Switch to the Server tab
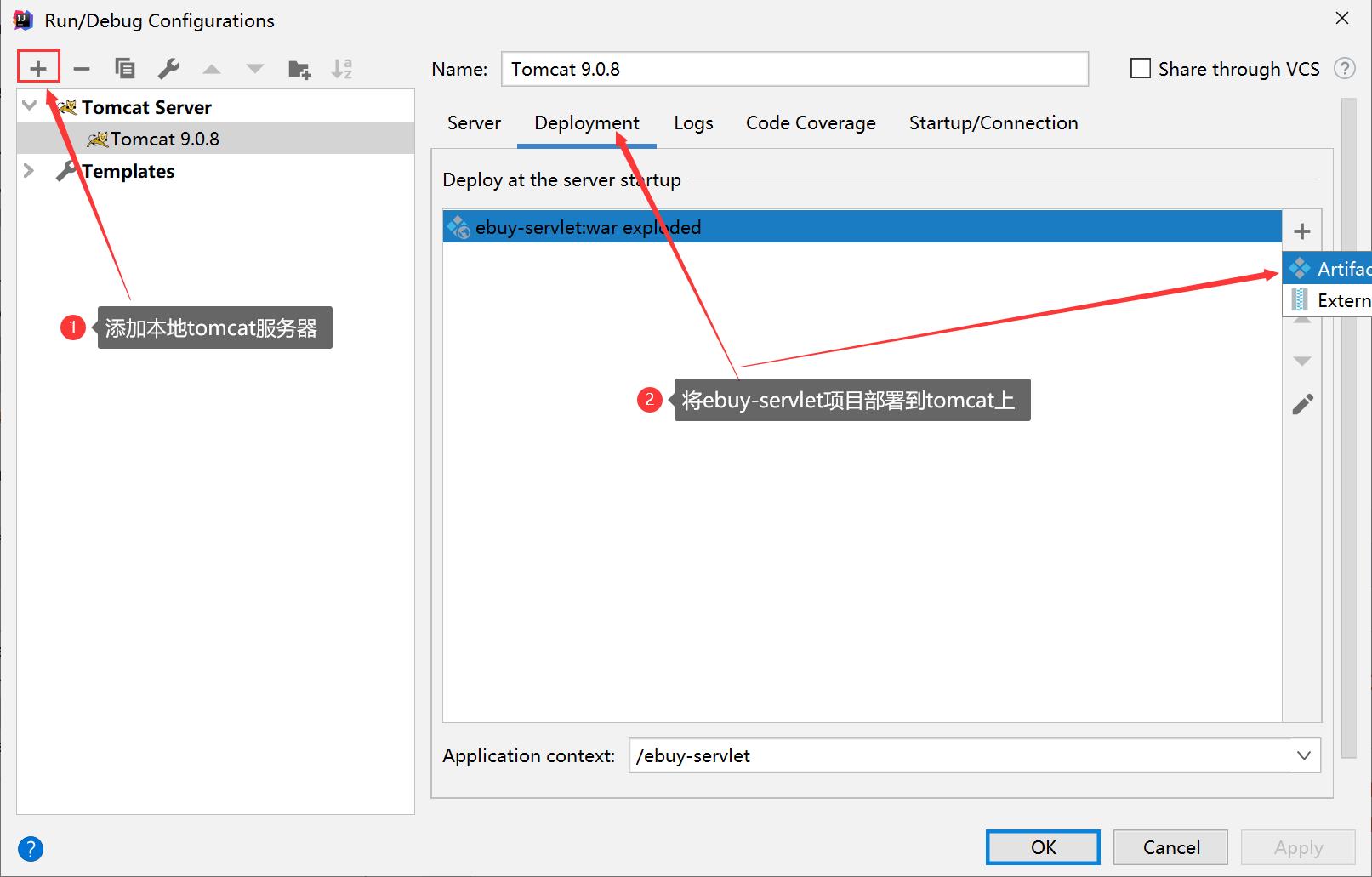 pyautogui.click(x=474, y=122)
